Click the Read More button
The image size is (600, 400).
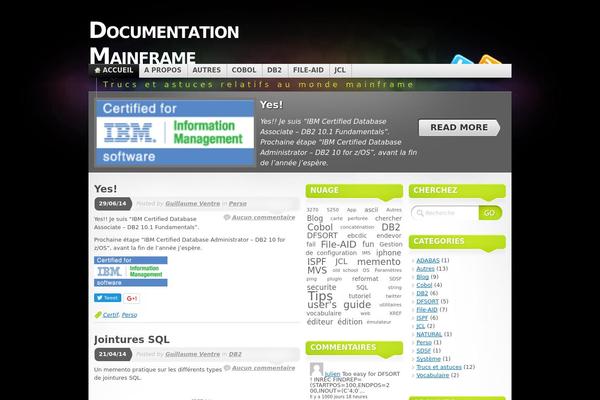tap(459, 127)
